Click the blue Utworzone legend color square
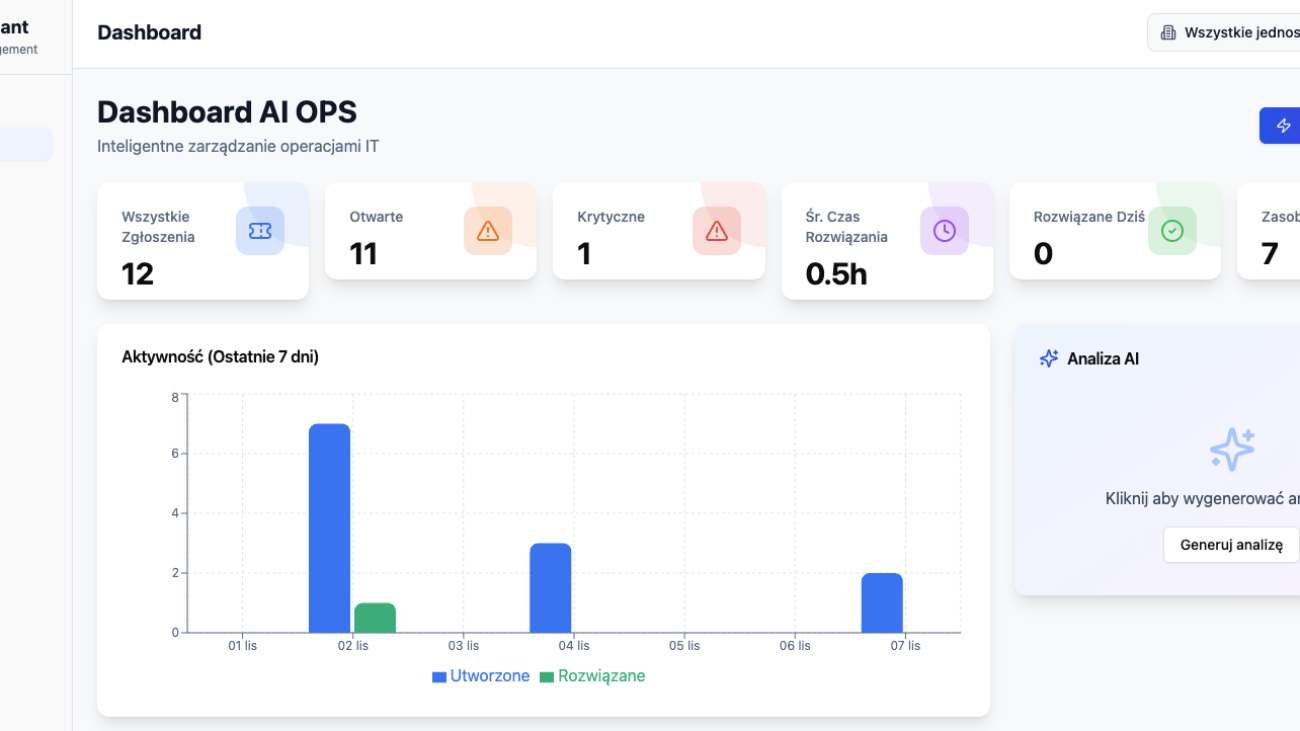This screenshot has width=1300, height=731. [x=439, y=677]
